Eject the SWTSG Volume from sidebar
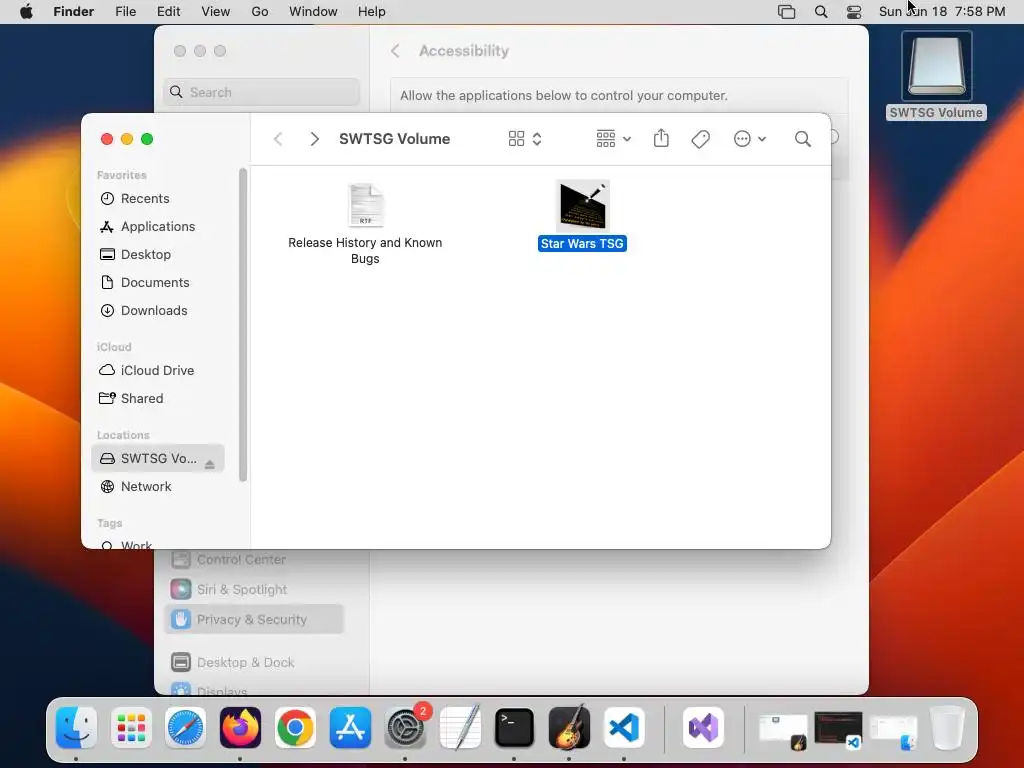1024x768 pixels. pyautogui.click(x=210, y=464)
